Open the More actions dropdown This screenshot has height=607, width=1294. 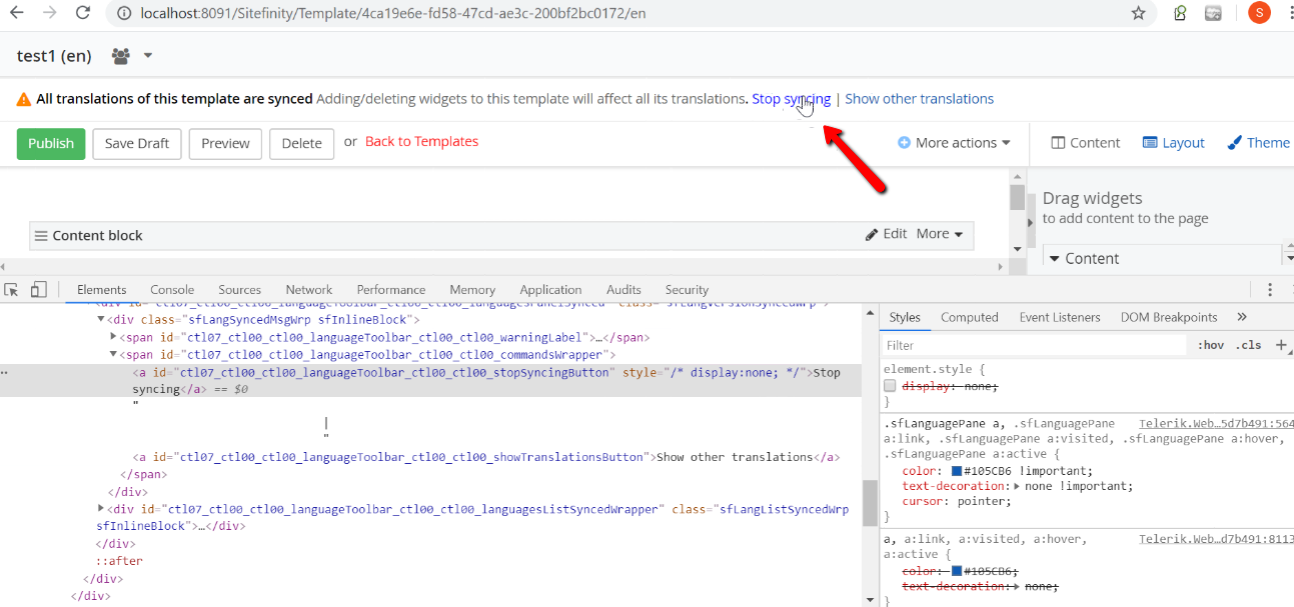[x=954, y=143]
